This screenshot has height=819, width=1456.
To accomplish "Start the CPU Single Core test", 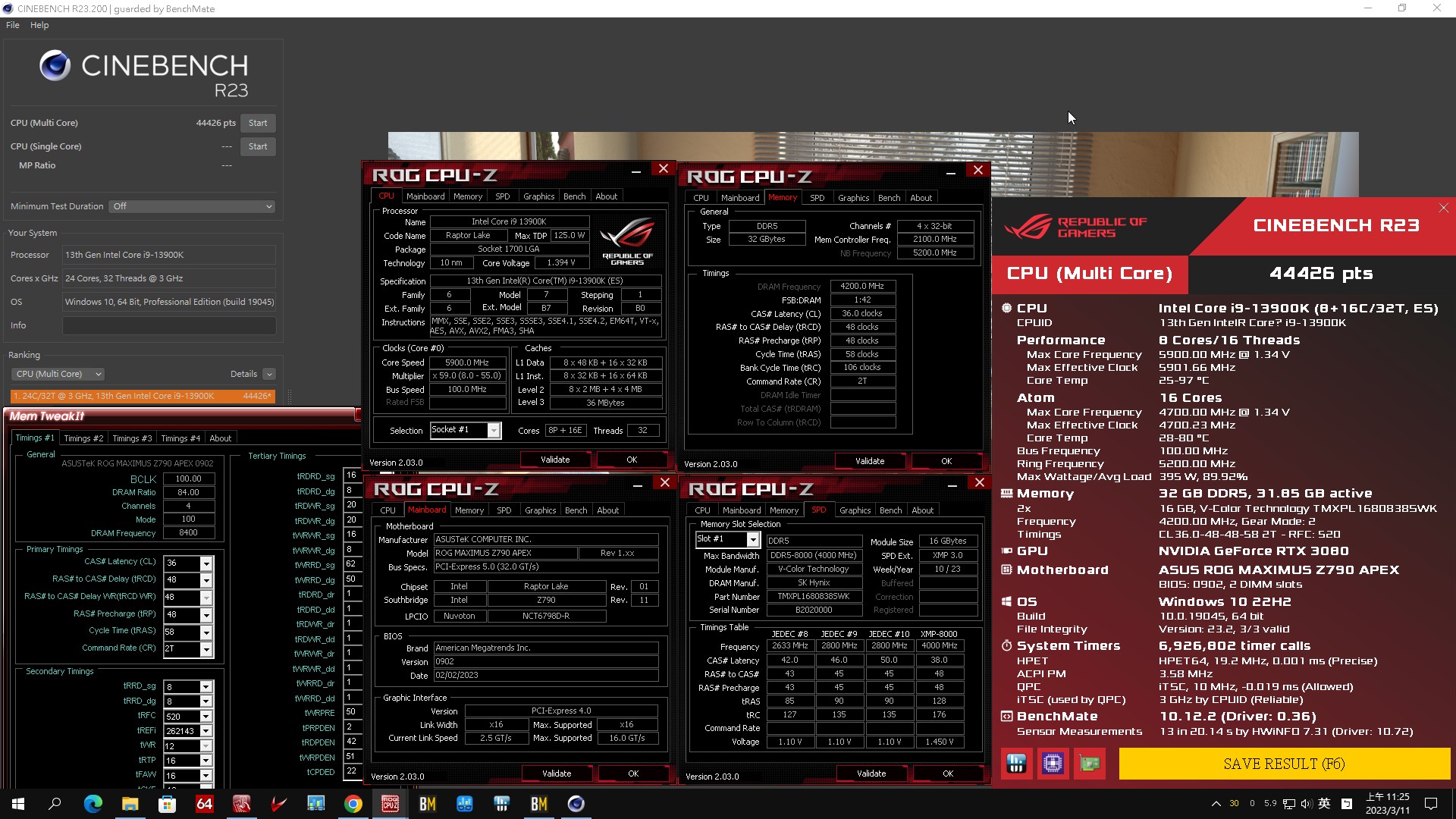I will pyautogui.click(x=258, y=146).
